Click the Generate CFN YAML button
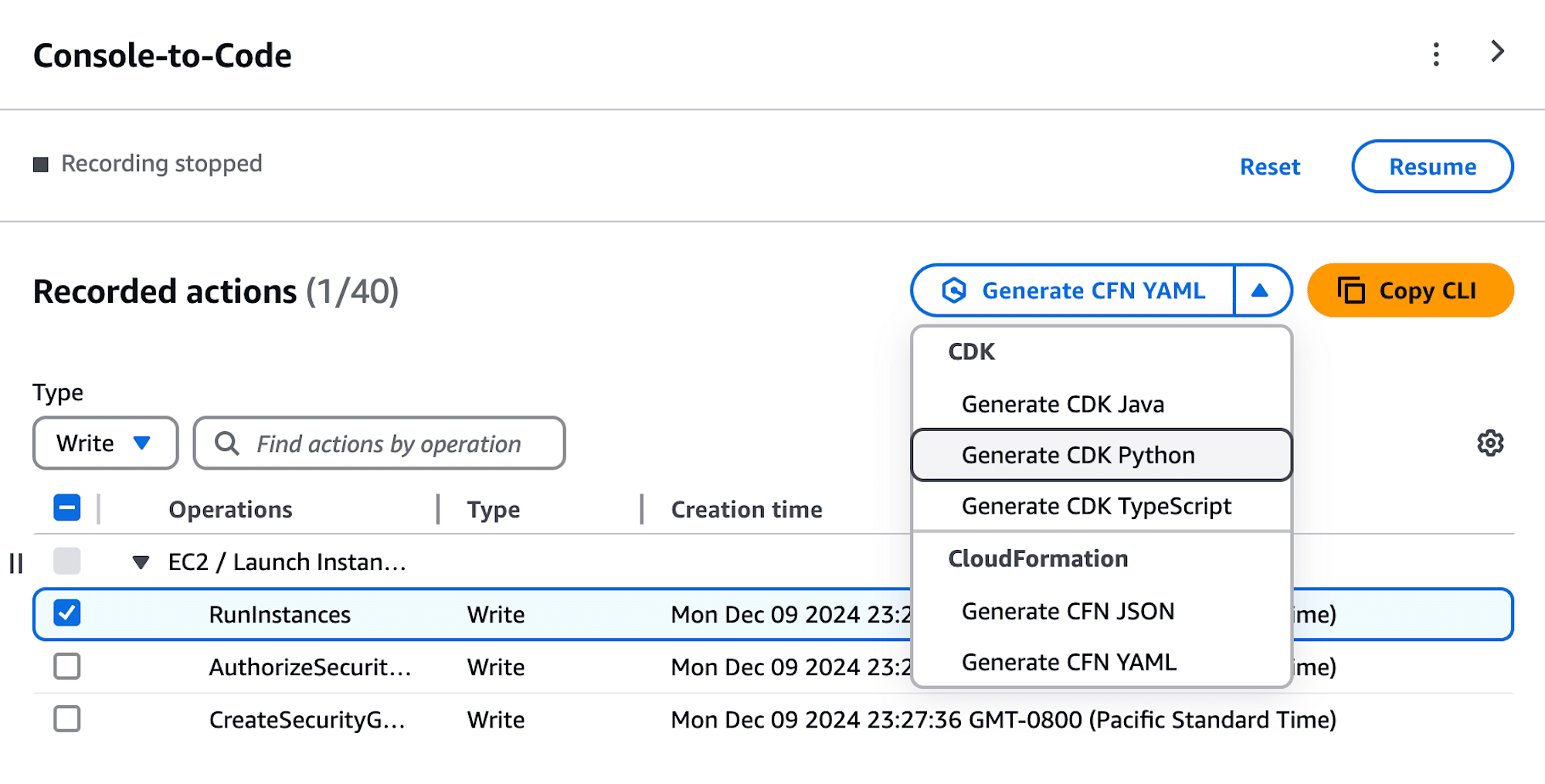This screenshot has width=1545, height=784. 1073,290
